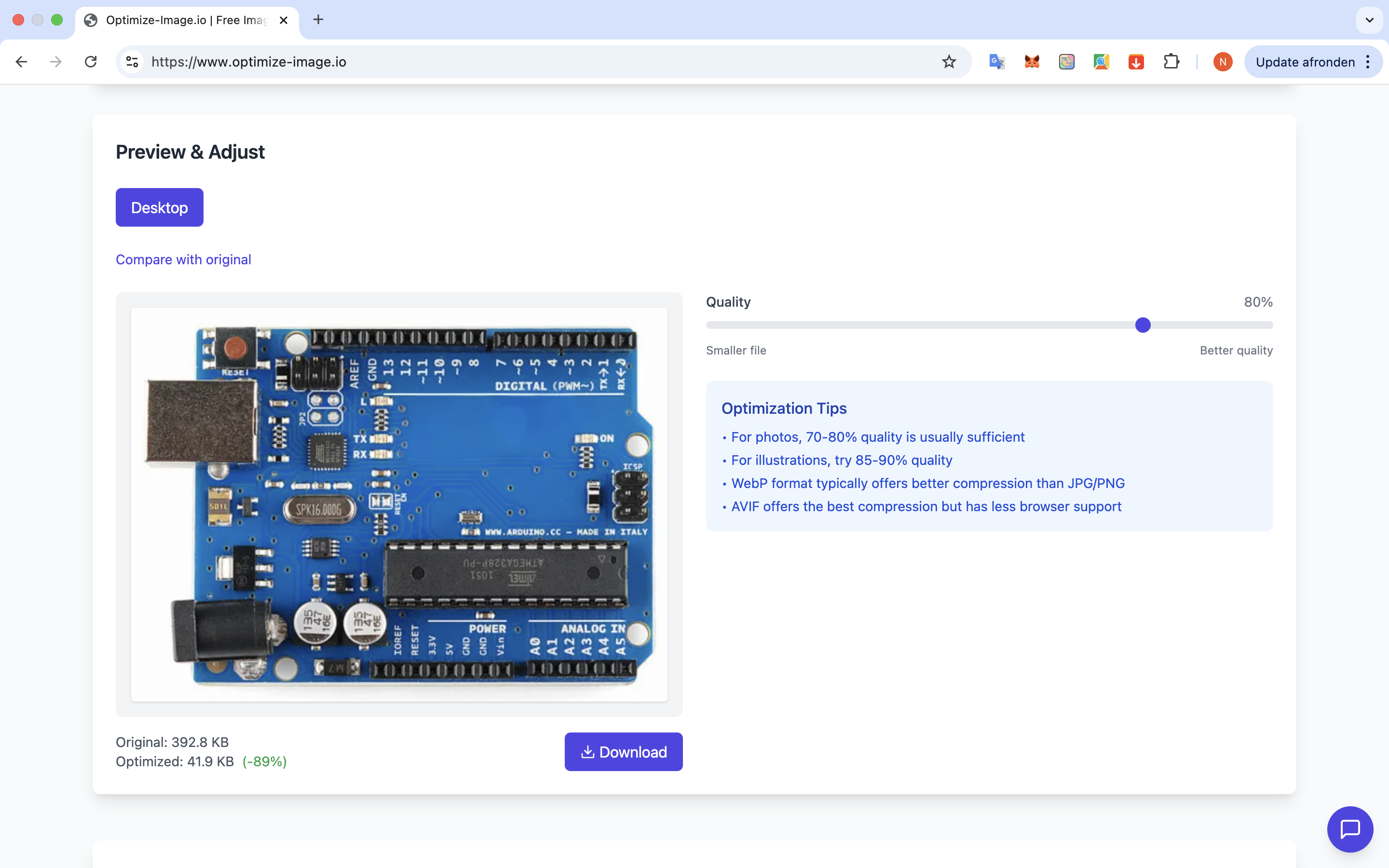
Task: Click Update afronden button
Action: pos(1305,62)
